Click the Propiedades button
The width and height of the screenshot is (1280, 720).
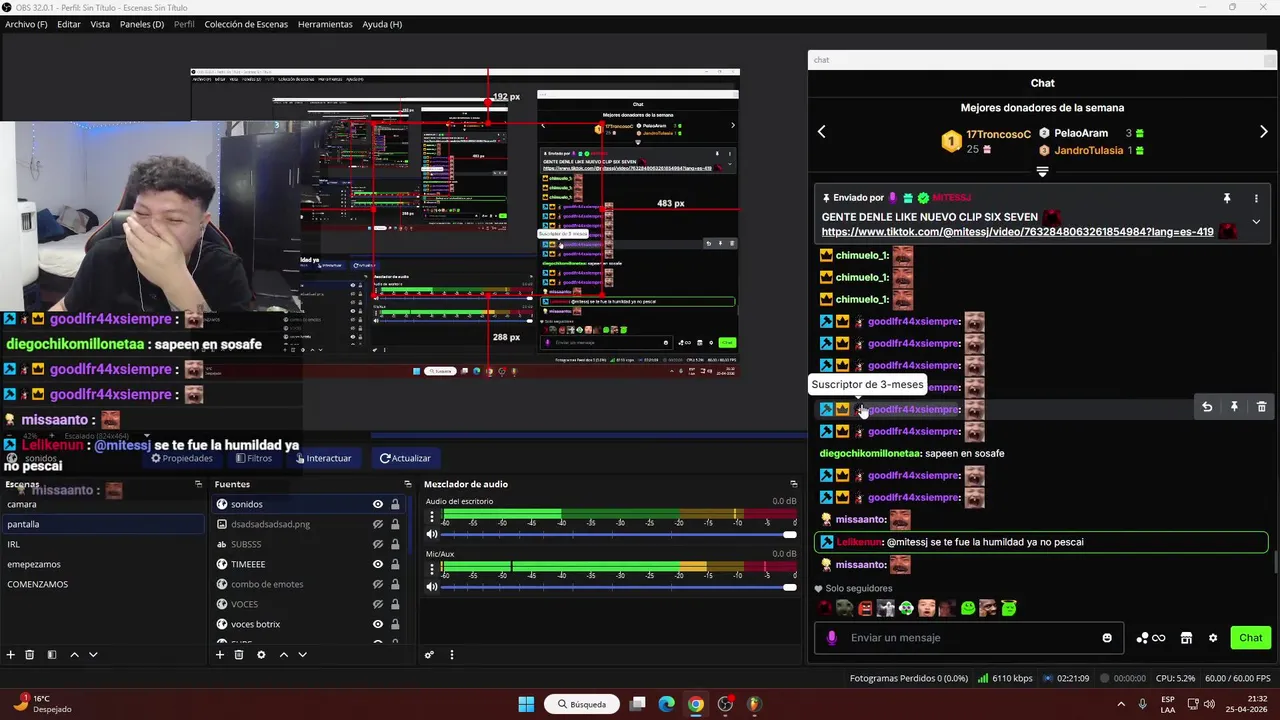click(x=182, y=458)
